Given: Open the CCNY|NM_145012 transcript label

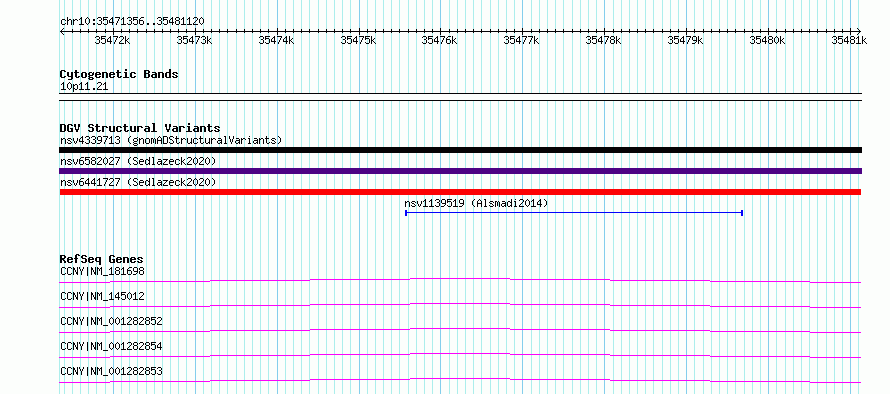Looking at the screenshot, I should (102, 296).
